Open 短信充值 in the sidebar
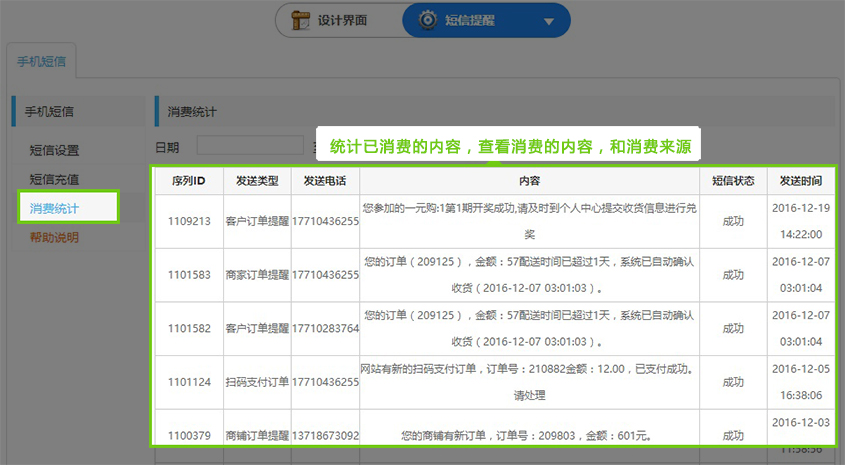 54,179
